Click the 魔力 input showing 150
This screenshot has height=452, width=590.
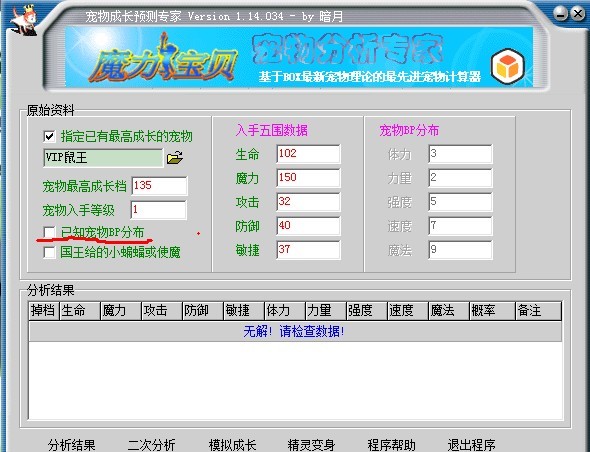308,178
